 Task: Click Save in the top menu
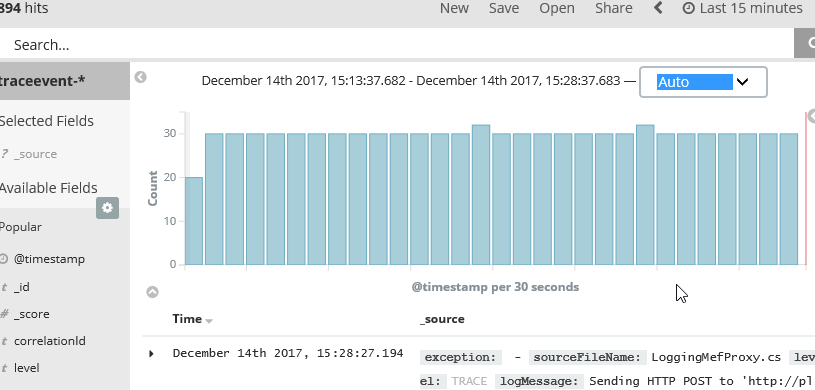coord(504,8)
